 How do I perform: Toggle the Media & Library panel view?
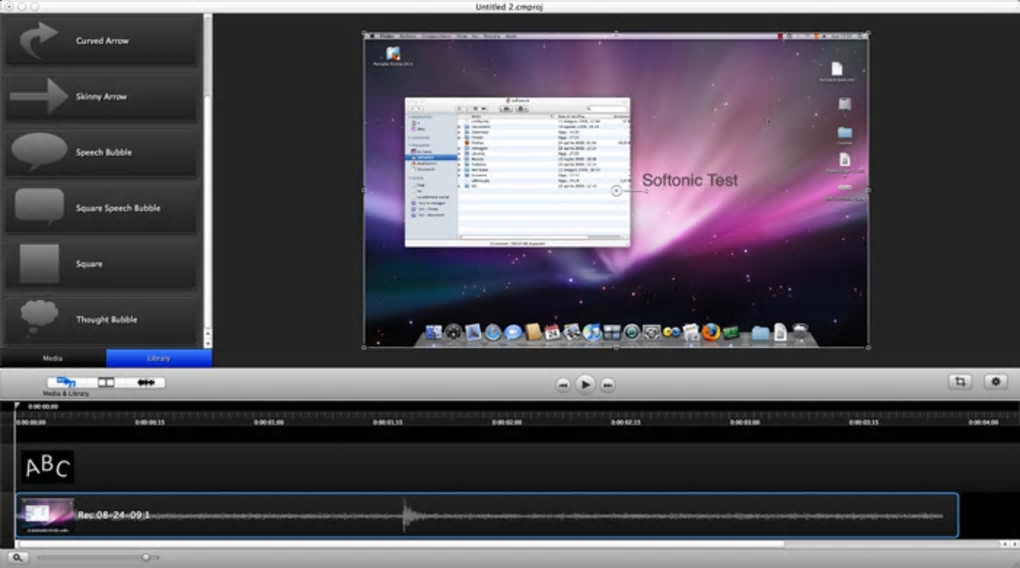pyautogui.click(x=67, y=382)
